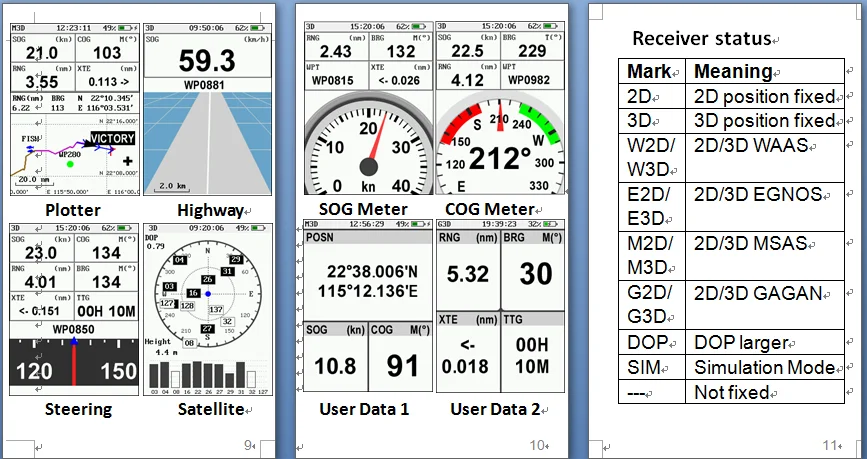Click the "Simulation Mode" cell
This screenshot has width=867, height=459.
coord(765,367)
